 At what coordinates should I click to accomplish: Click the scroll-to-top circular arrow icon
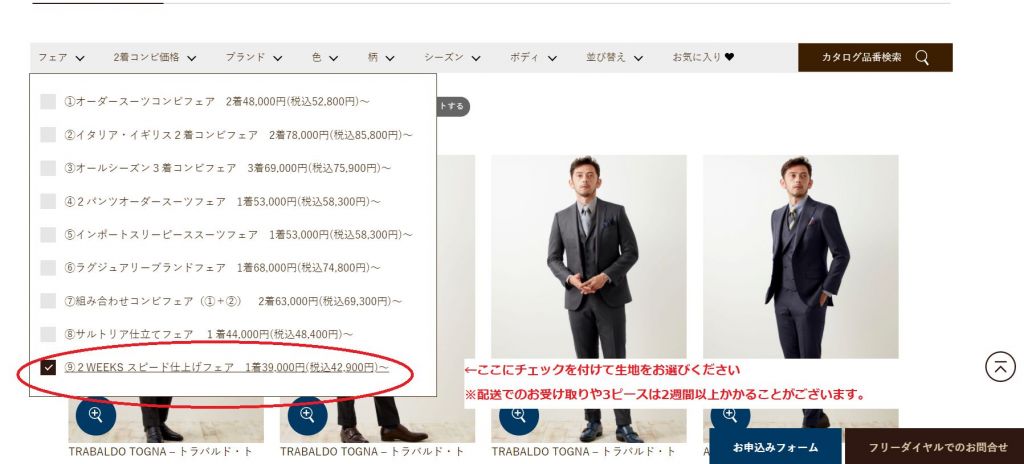click(x=1000, y=367)
